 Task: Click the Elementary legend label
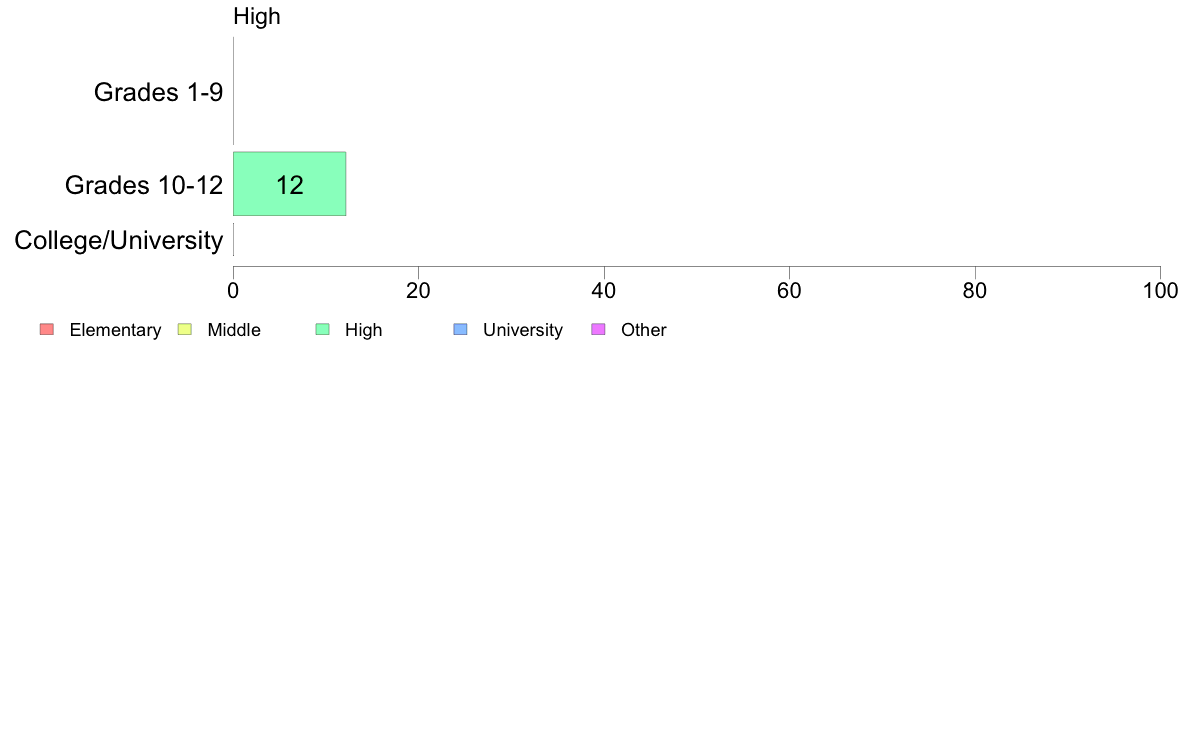[115, 330]
